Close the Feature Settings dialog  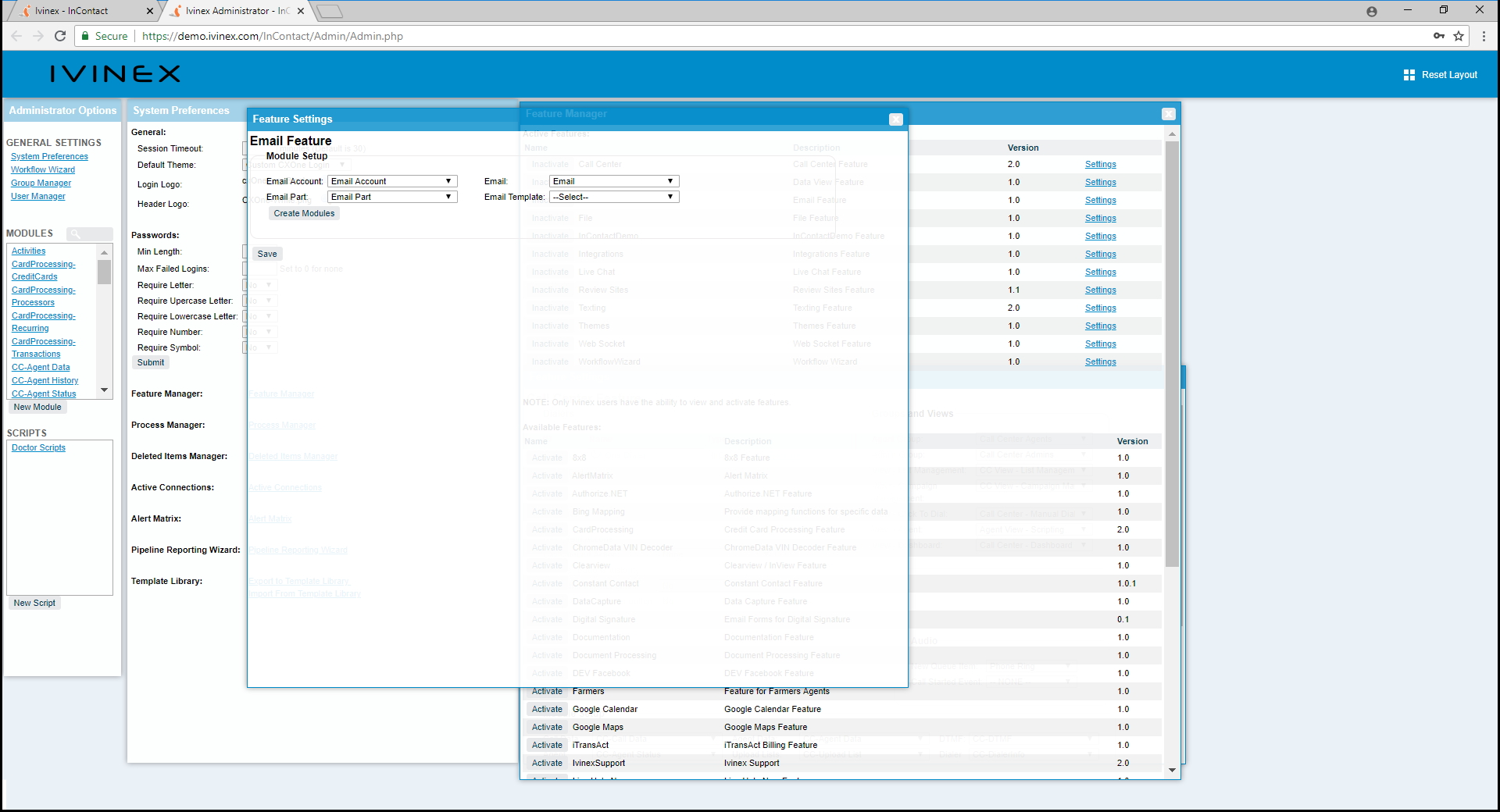tap(896, 119)
